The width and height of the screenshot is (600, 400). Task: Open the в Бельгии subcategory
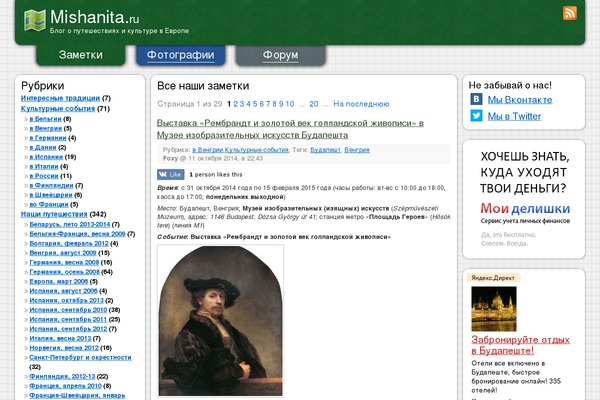45,119
